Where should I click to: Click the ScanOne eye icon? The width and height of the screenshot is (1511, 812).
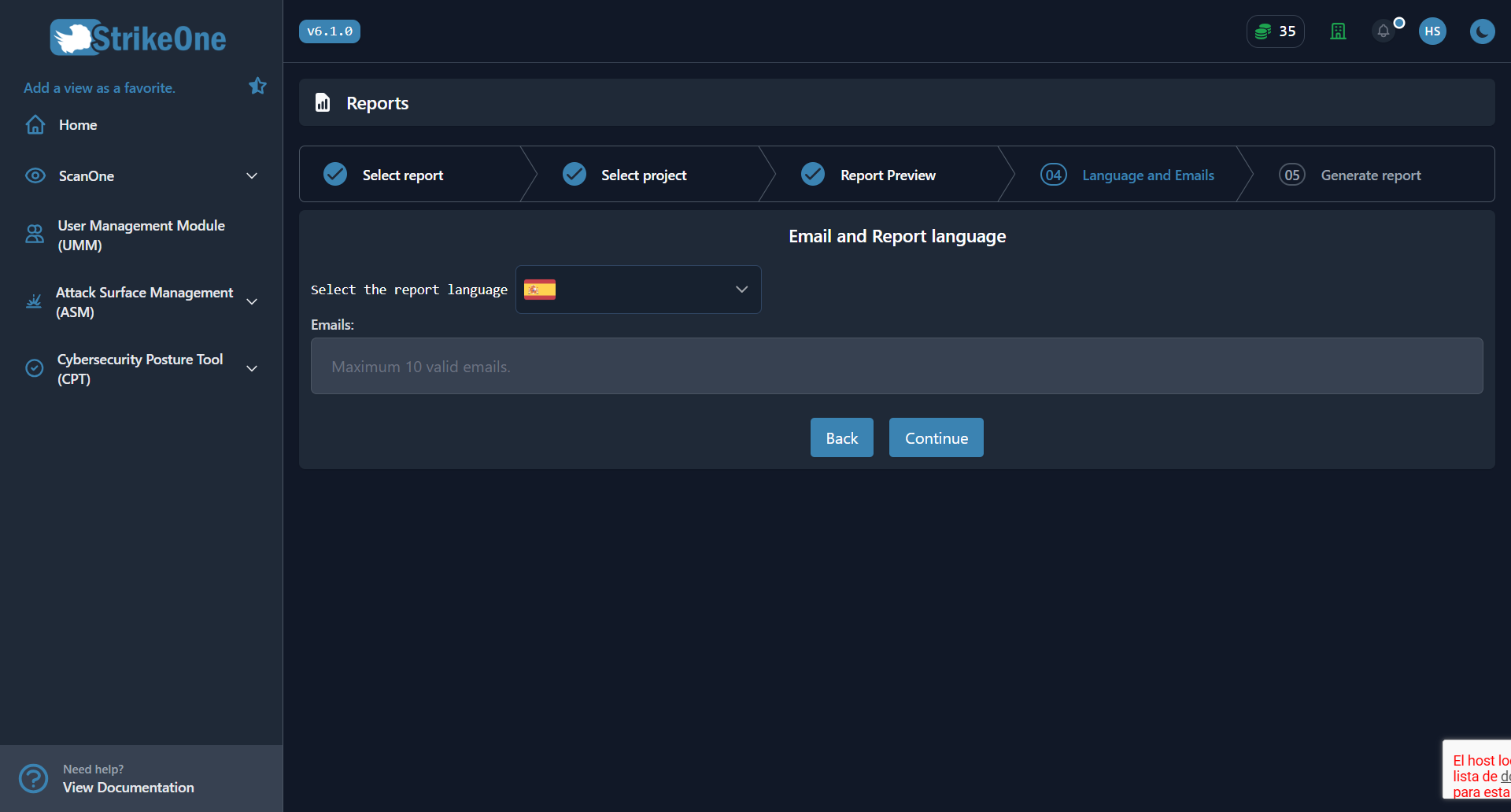[x=35, y=175]
